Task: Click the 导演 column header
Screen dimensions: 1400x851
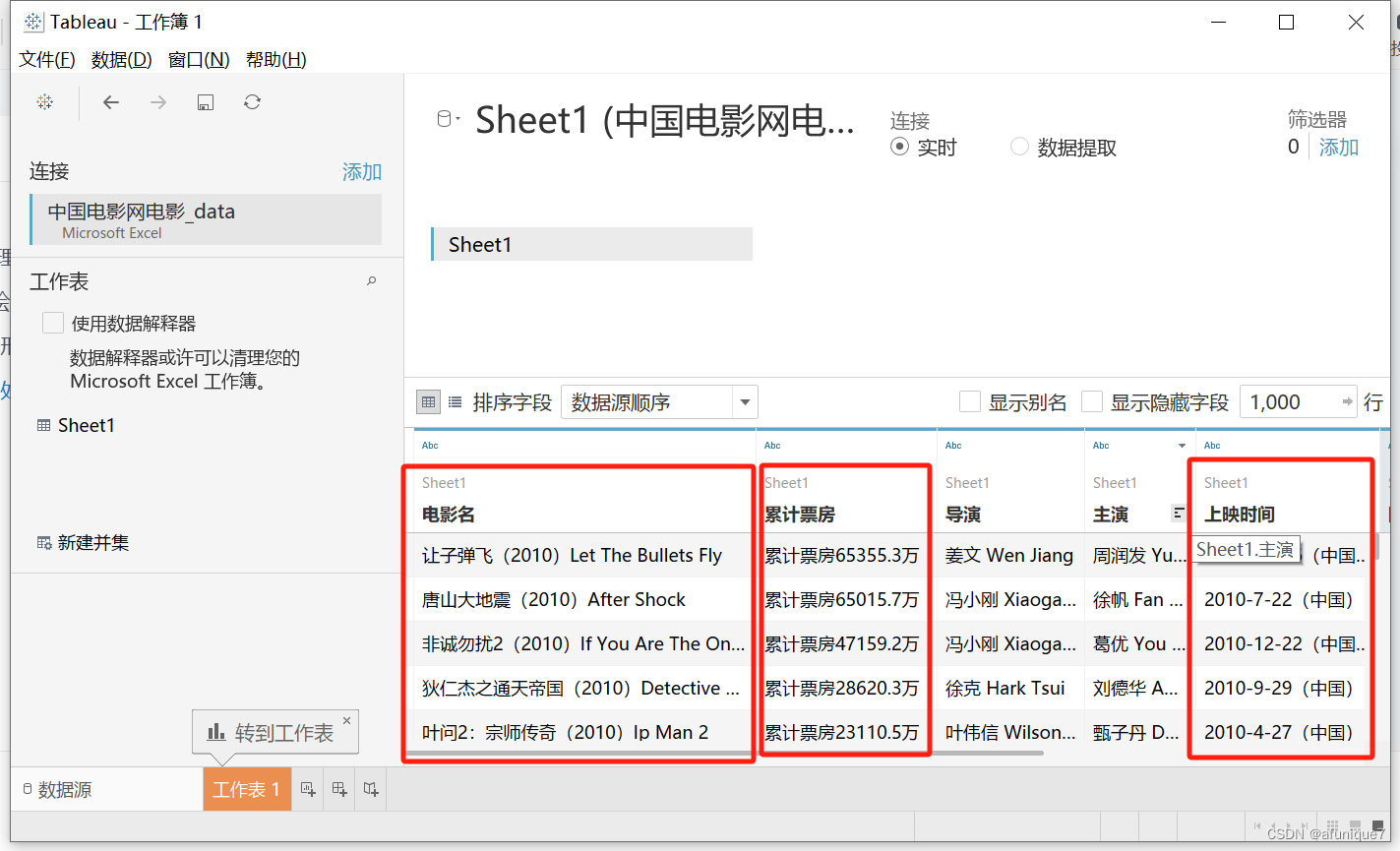Action: [963, 514]
